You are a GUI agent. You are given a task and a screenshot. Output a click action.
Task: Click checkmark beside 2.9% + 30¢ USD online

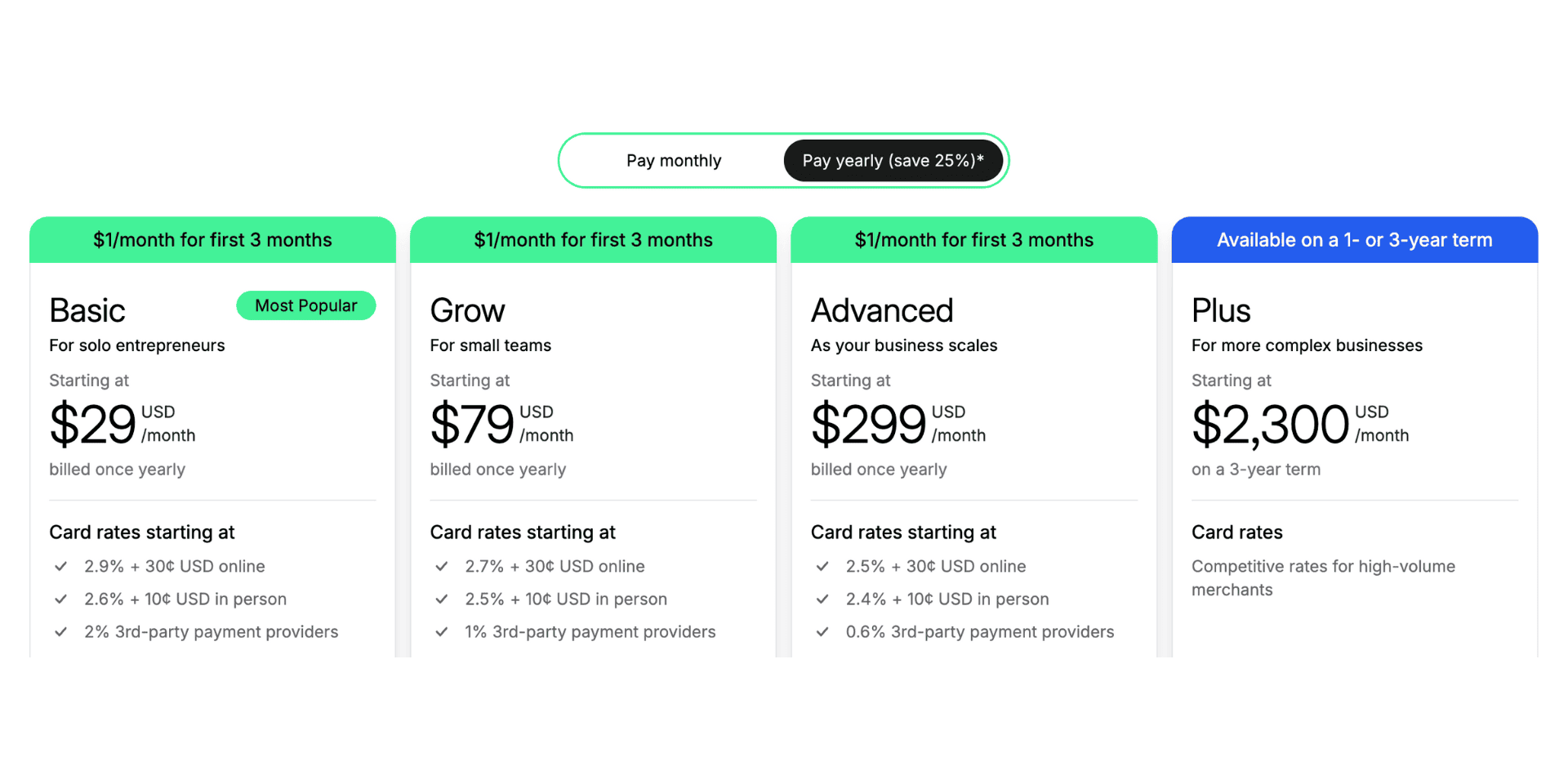tap(60, 566)
